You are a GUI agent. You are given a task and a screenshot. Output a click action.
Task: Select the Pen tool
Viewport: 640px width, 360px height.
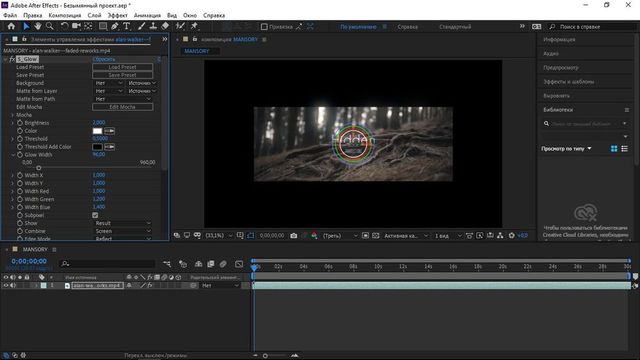[115, 26]
